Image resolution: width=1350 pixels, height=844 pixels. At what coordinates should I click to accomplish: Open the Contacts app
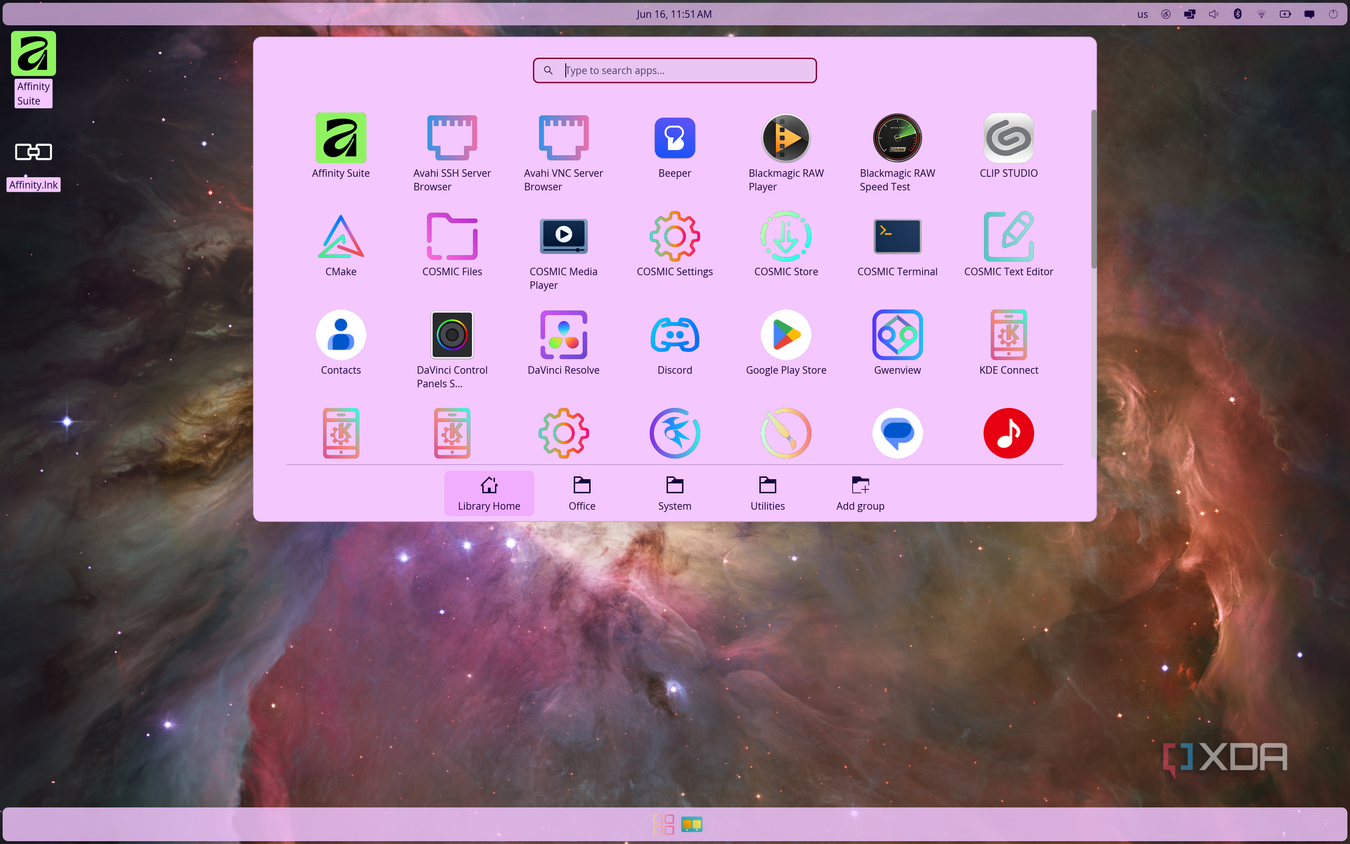click(341, 343)
